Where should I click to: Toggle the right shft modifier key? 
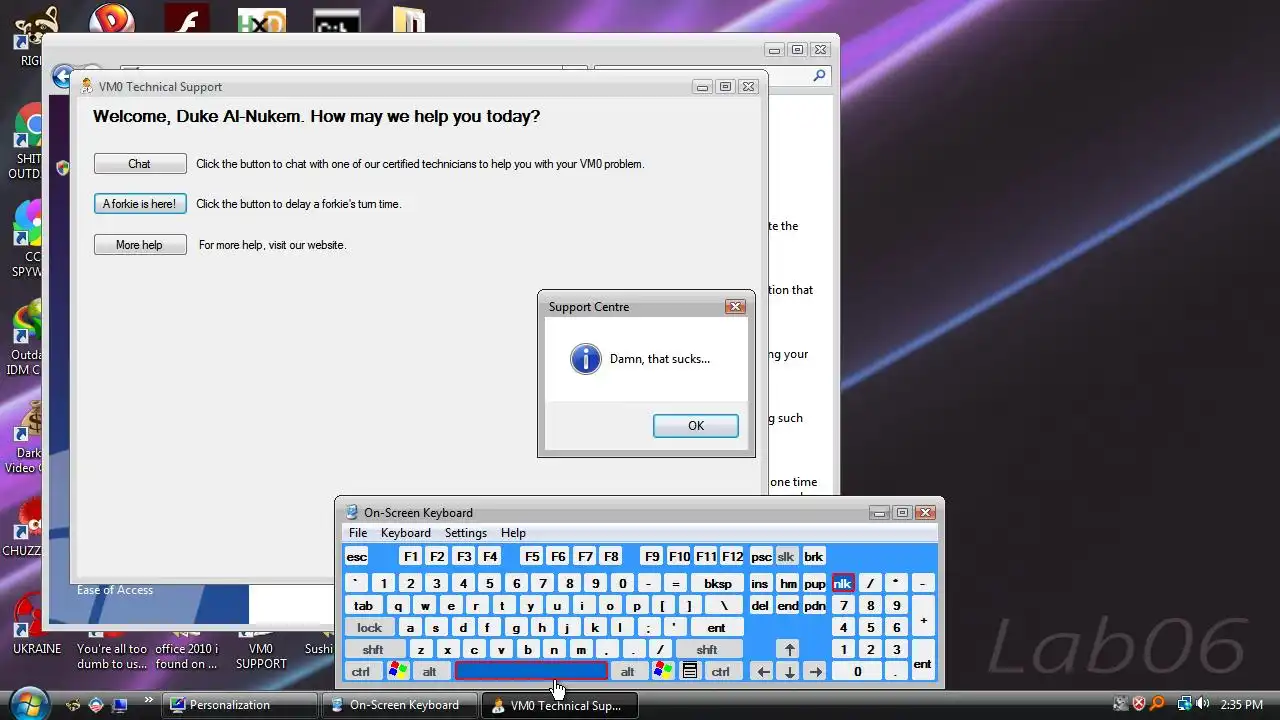pyautogui.click(x=707, y=649)
